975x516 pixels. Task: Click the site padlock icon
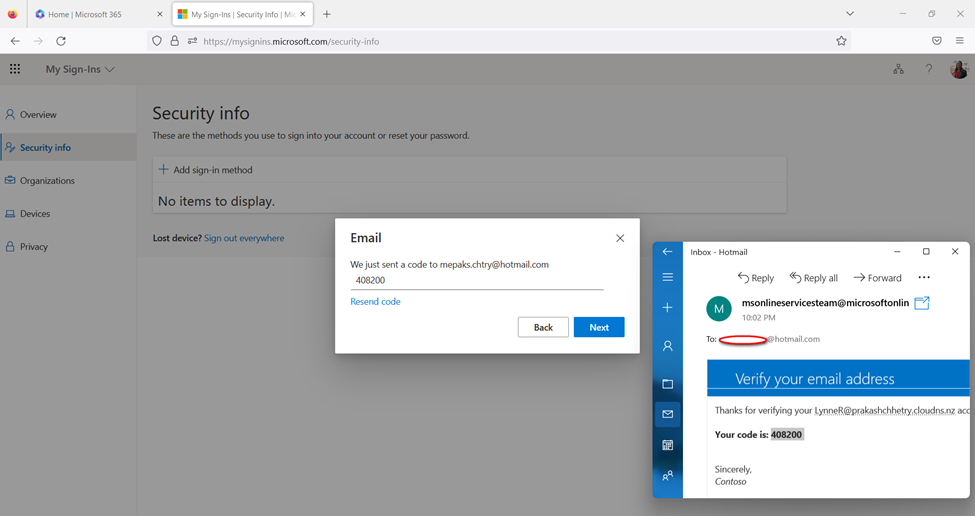(x=175, y=41)
